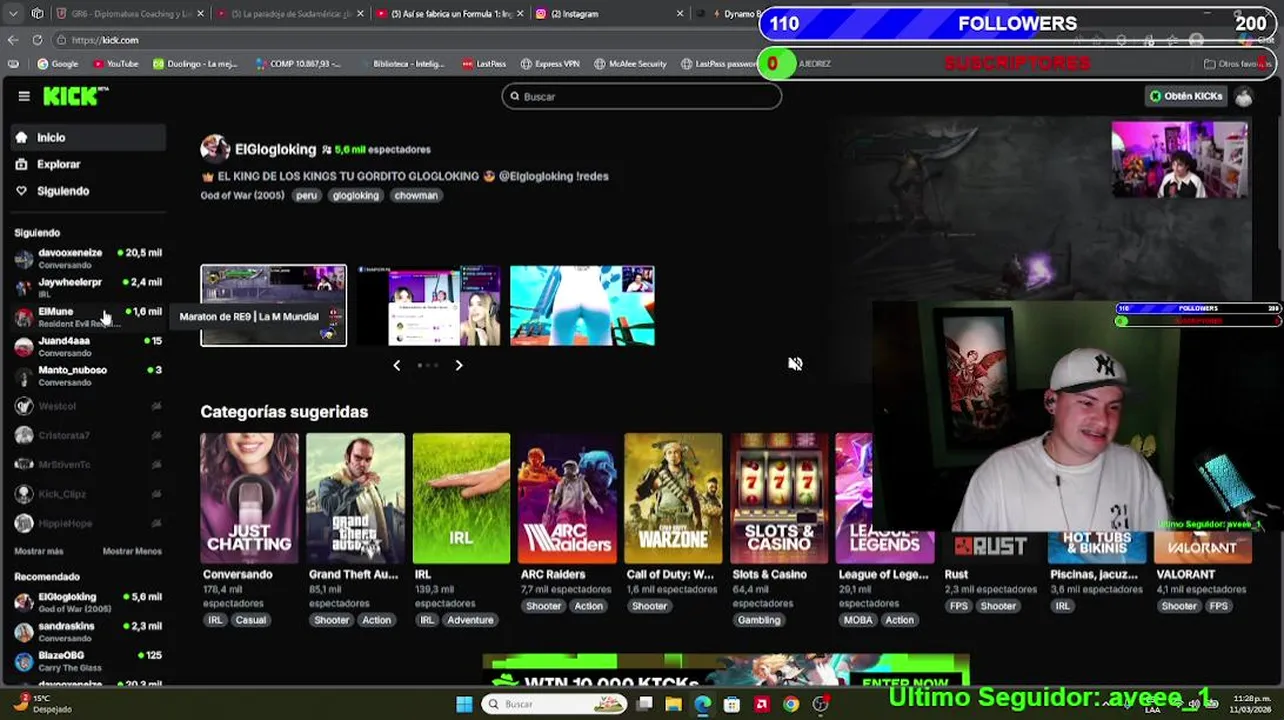Viewport: 1284px width, 720px height.
Task: Open Grand Theft Auto category card
Action: 355,498
